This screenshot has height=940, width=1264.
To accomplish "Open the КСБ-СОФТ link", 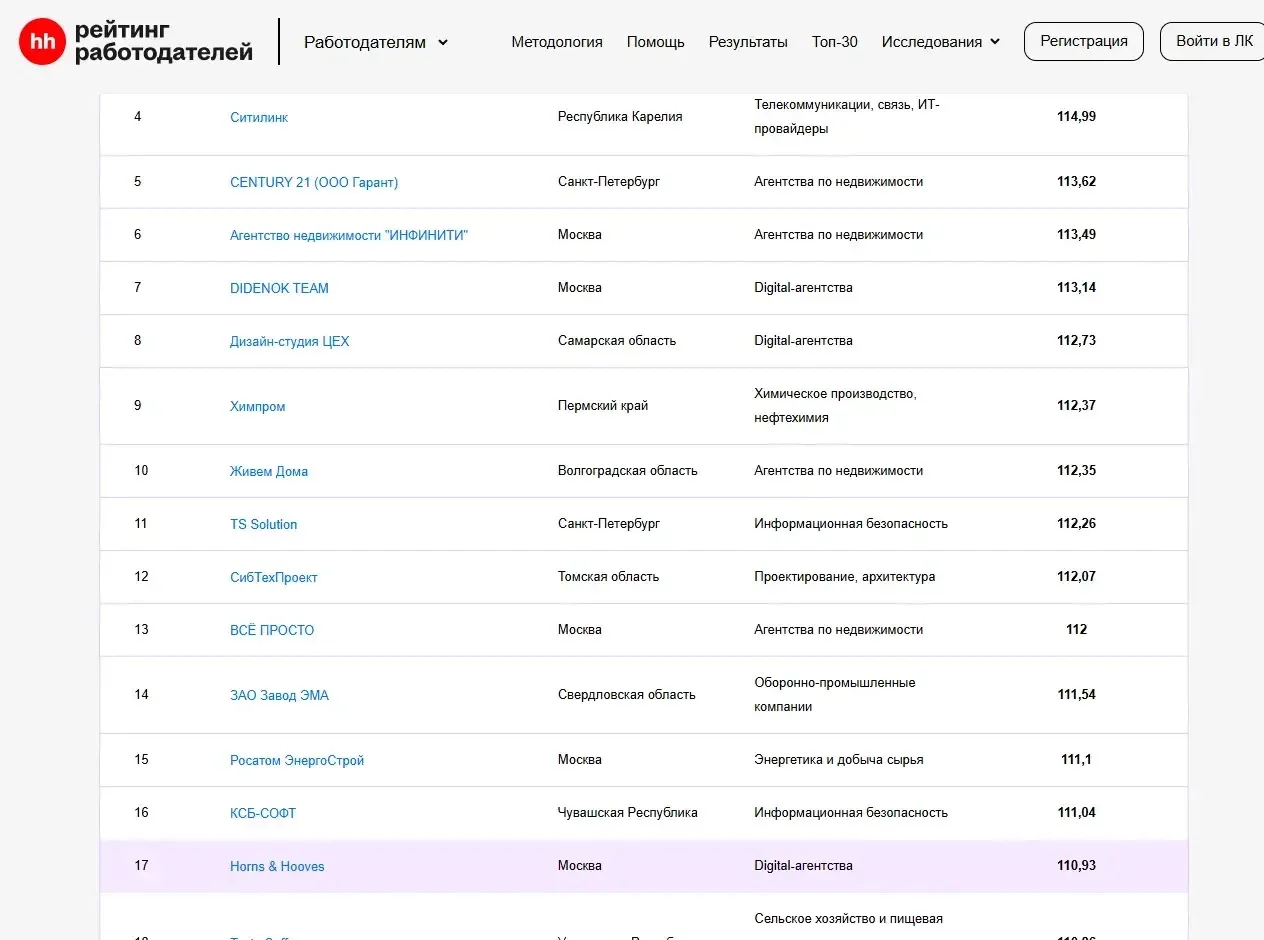I will (263, 813).
